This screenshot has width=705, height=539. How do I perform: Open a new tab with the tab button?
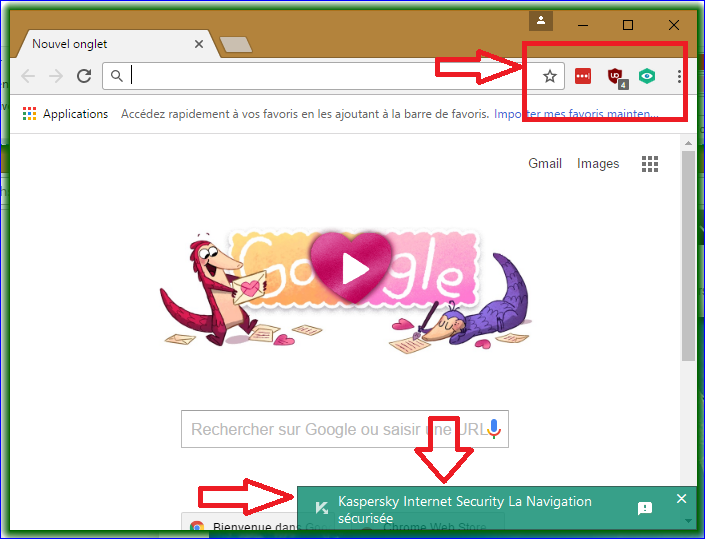(x=236, y=45)
